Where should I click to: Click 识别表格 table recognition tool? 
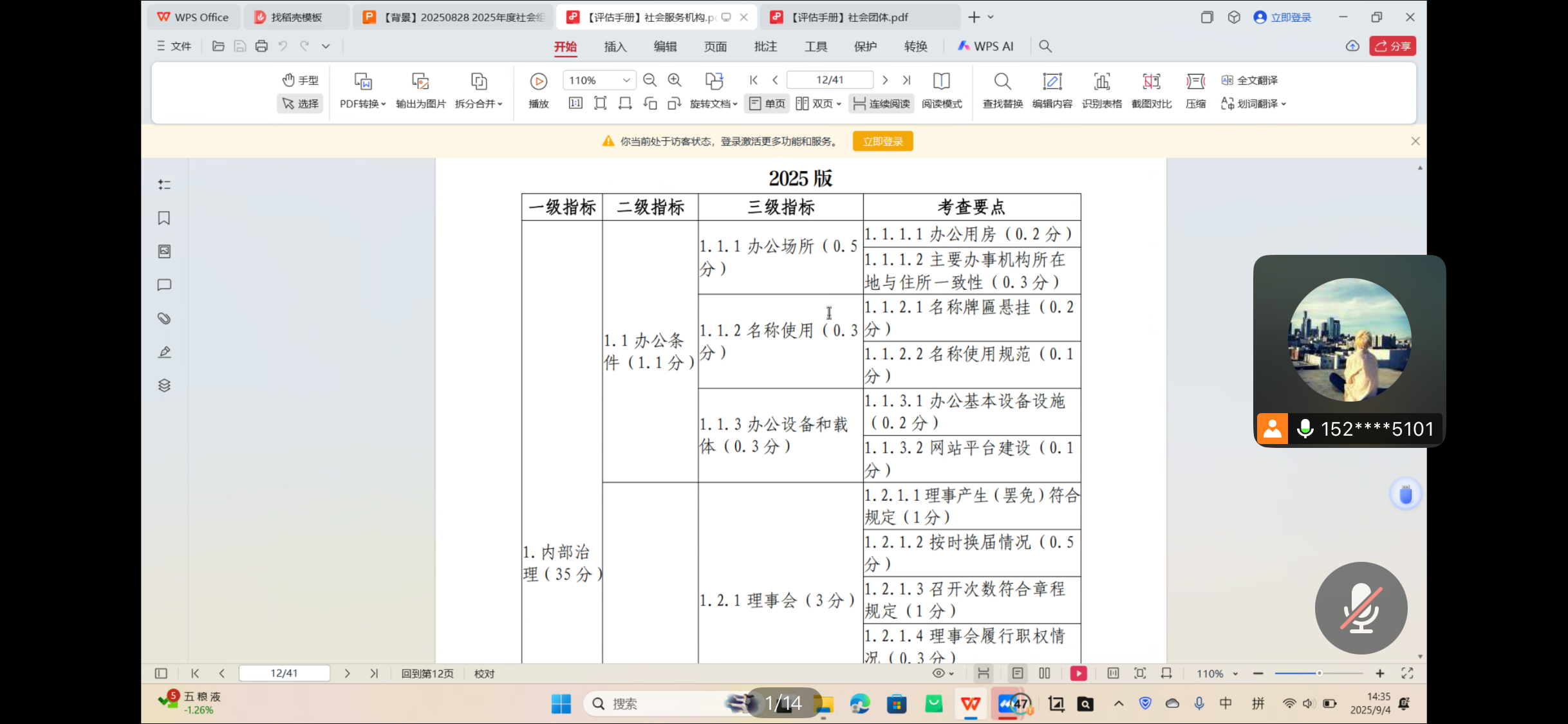pos(1101,90)
